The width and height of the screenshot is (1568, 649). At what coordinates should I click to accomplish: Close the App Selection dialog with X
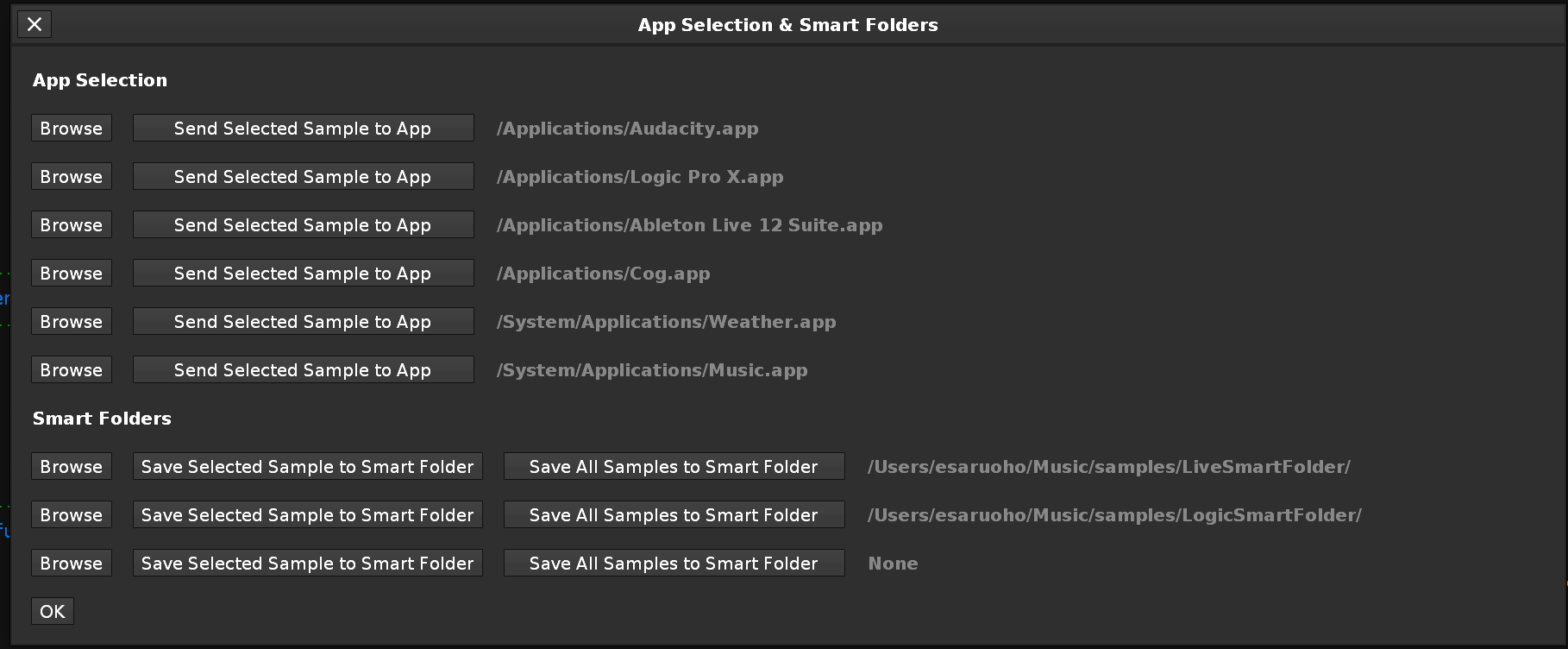coord(34,24)
